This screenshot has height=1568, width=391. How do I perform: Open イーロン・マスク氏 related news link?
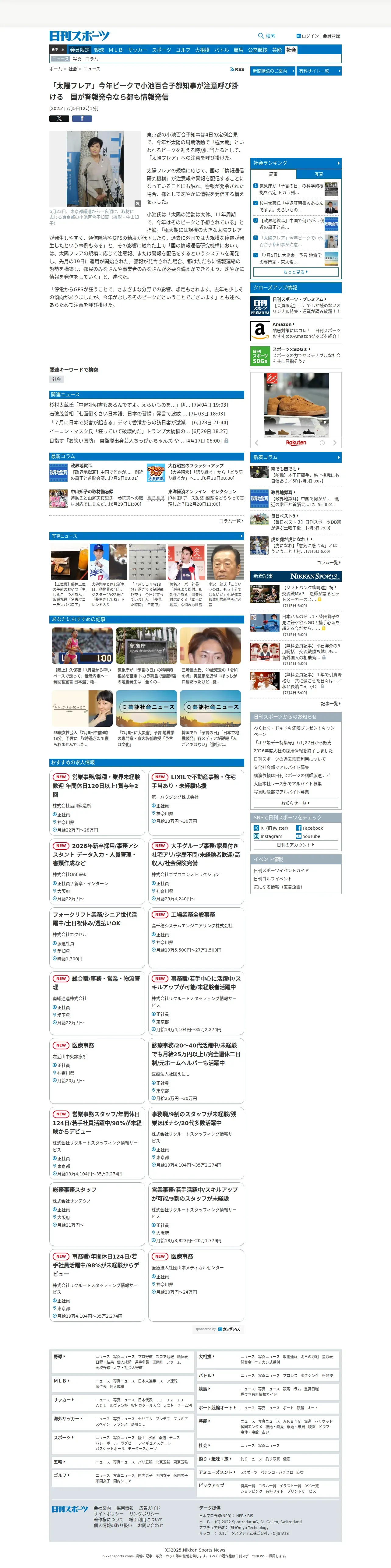138,432
